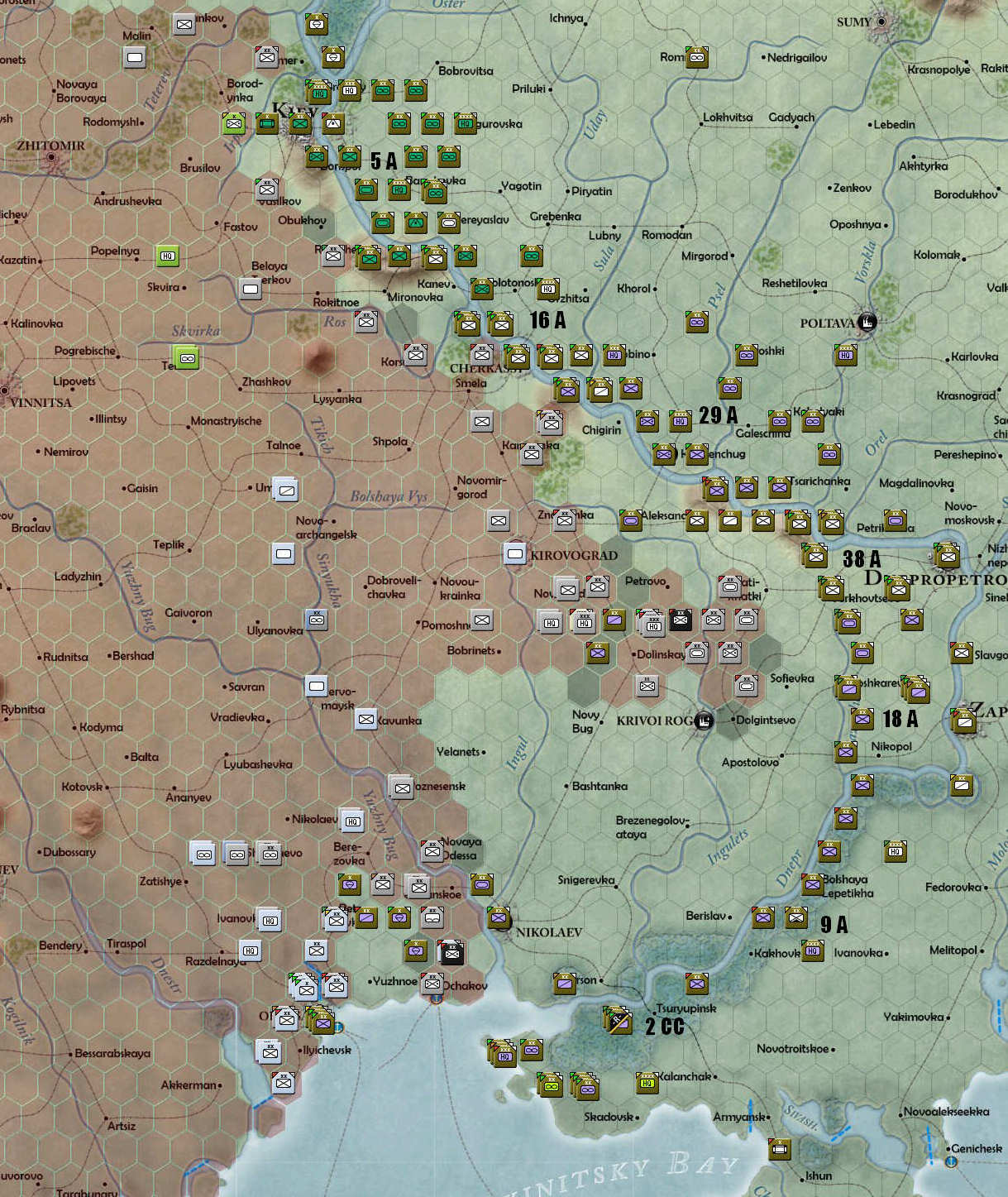Click the port anchor icon at Genichesk
Viewport: 1008px width, 1197px height.
[x=951, y=1161]
